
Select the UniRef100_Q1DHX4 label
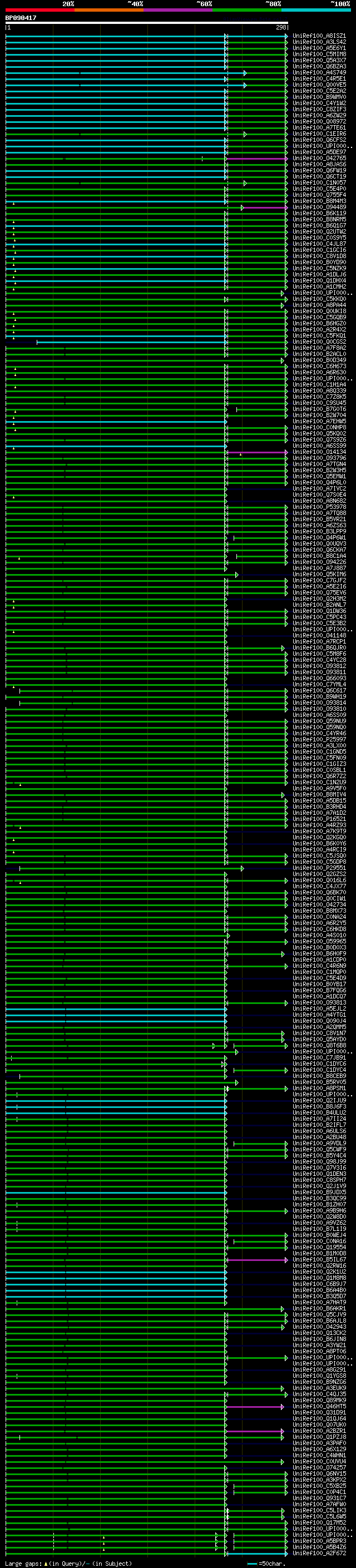(319, 280)
